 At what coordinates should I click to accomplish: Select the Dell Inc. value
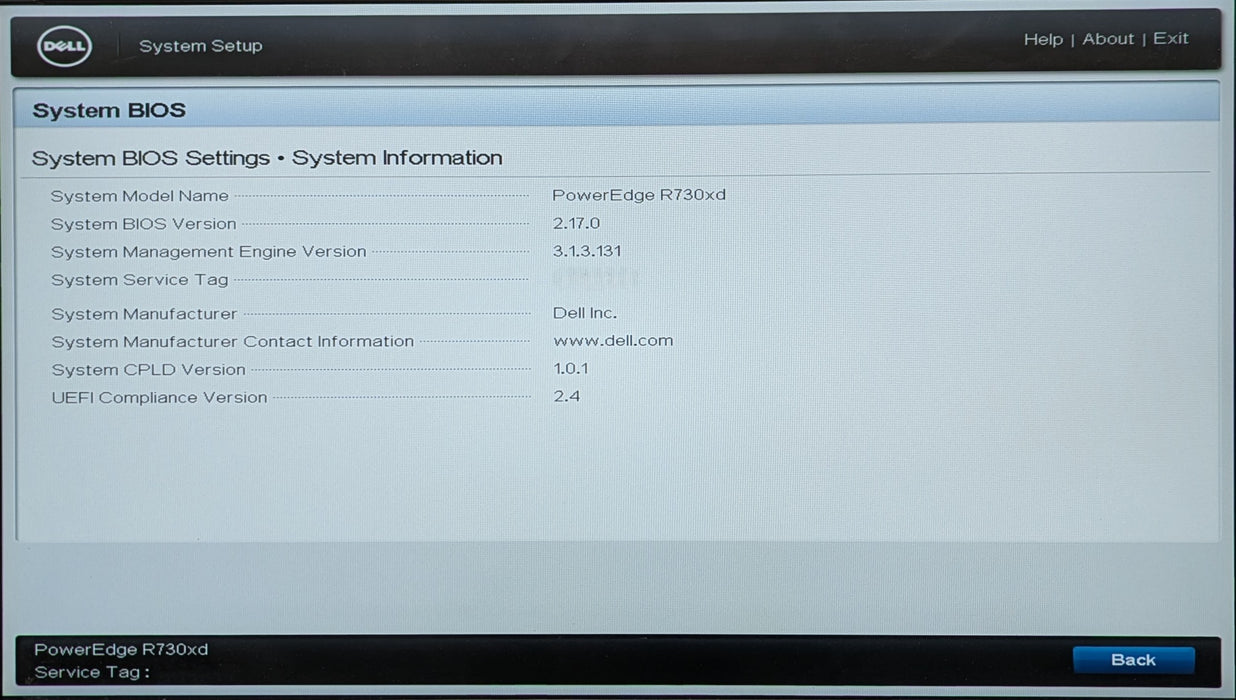tap(585, 313)
